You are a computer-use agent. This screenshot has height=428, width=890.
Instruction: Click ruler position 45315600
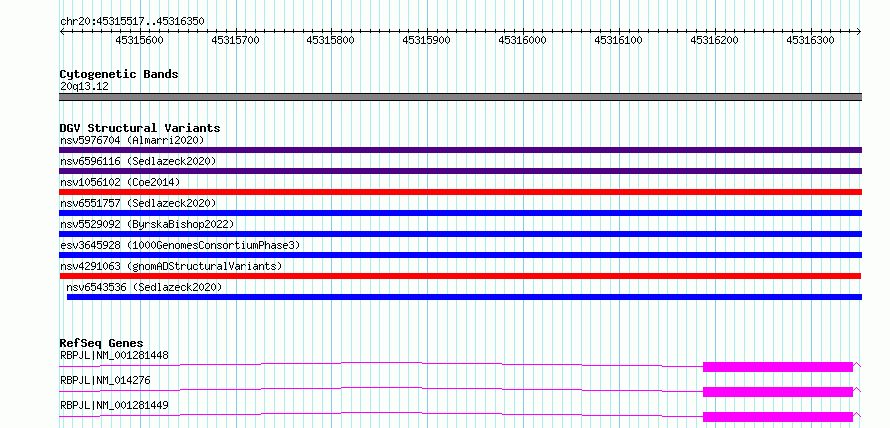(x=140, y=40)
